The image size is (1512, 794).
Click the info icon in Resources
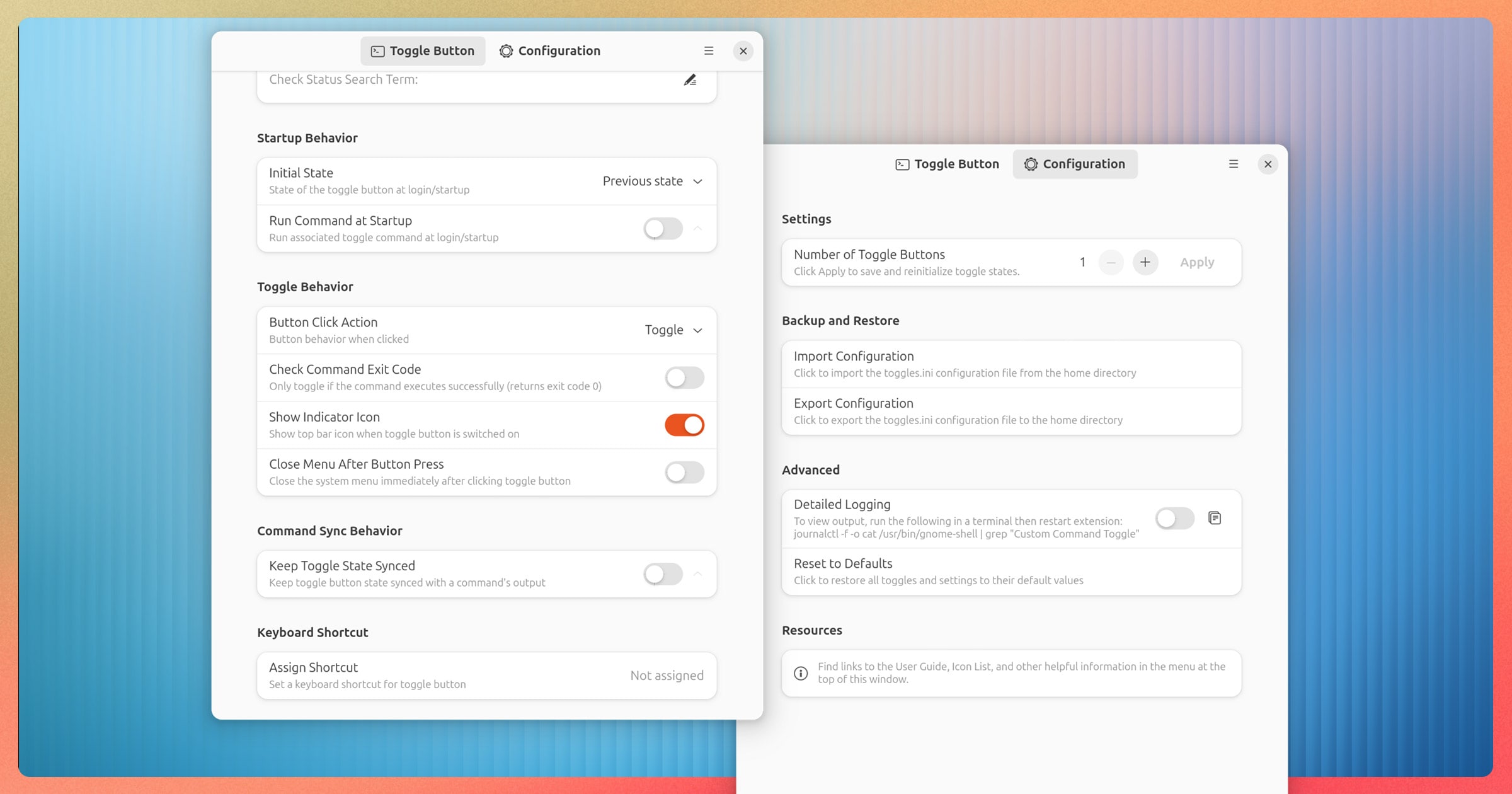coord(801,673)
